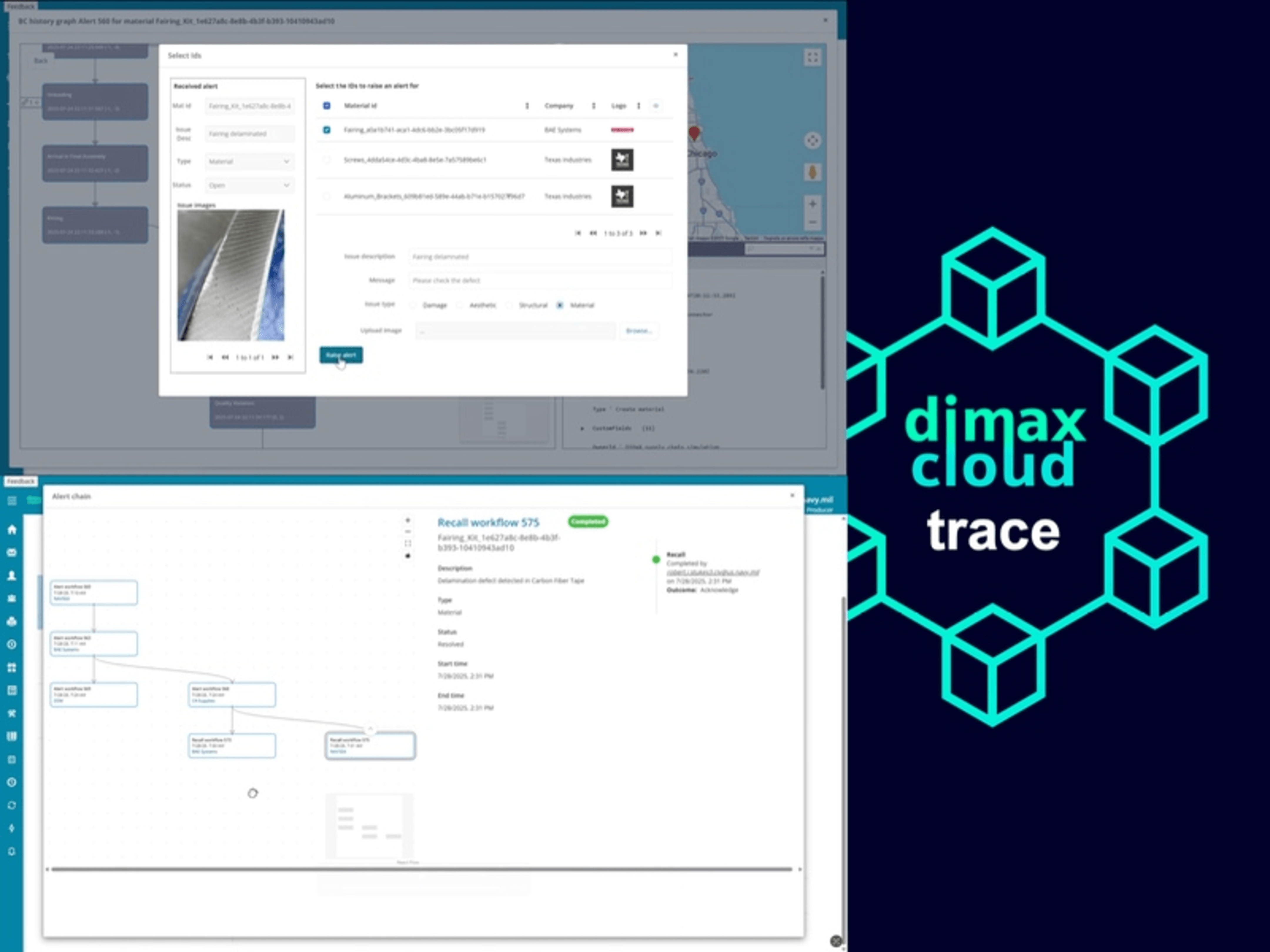1270x952 pixels.
Task: Select the Material issue type radio
Action: coord(560,305)
